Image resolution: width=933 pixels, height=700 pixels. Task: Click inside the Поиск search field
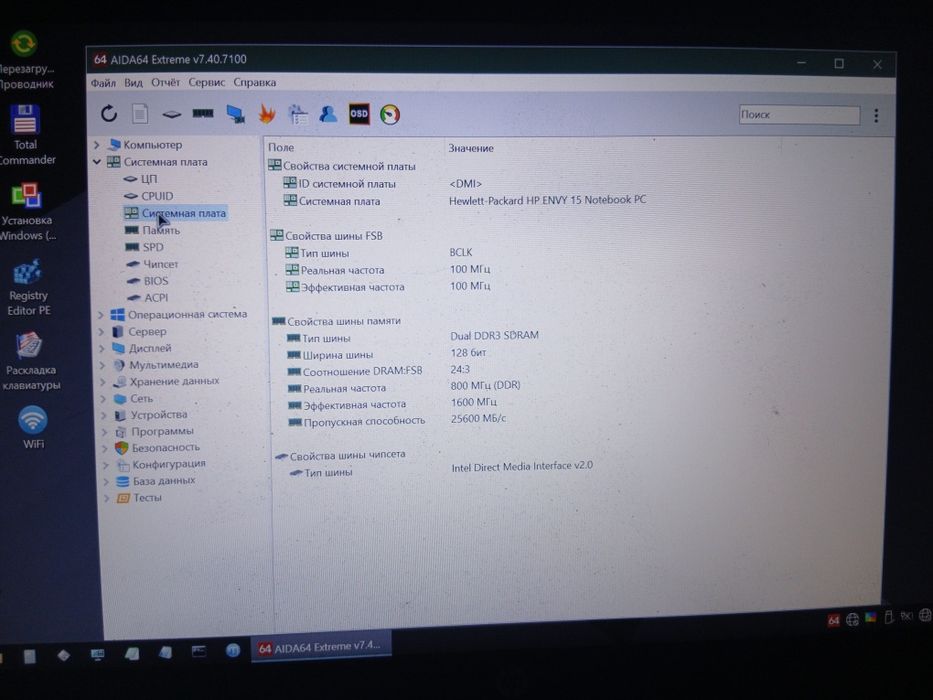[799, 115]
